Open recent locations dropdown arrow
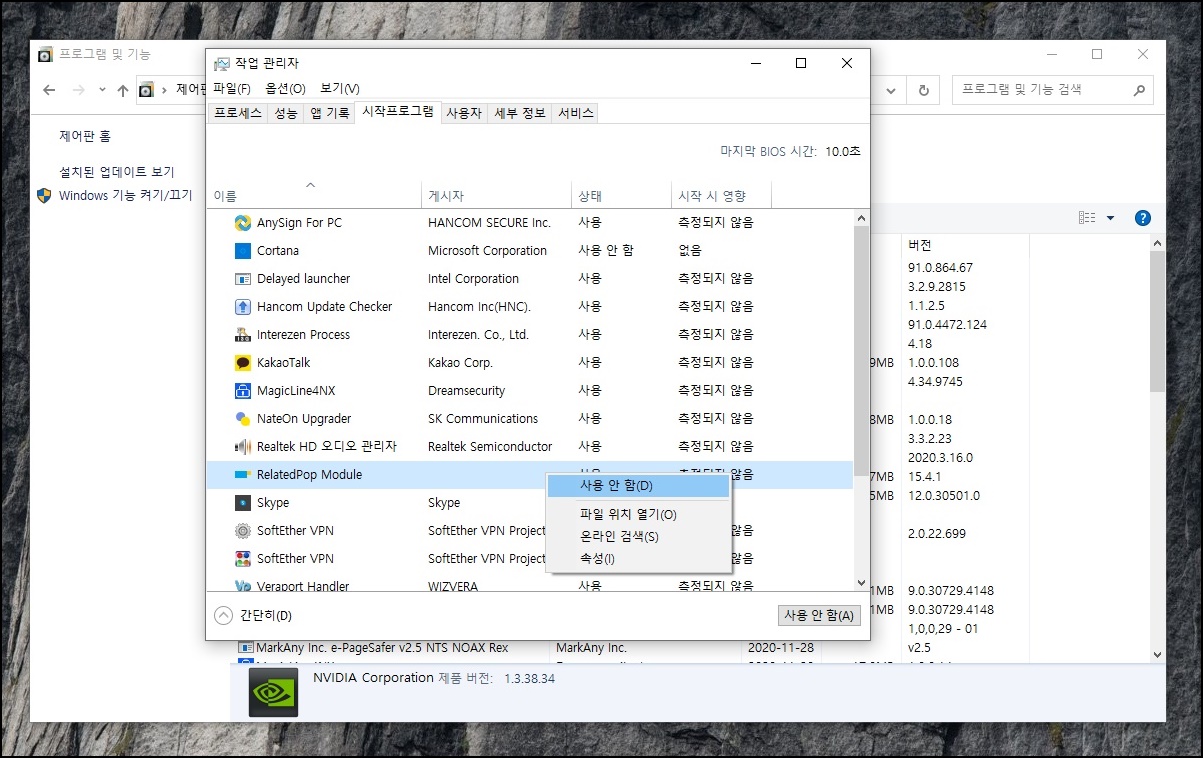Image resolution: width=1203 pixels, height=758 pixels. (x=102, y=90)
